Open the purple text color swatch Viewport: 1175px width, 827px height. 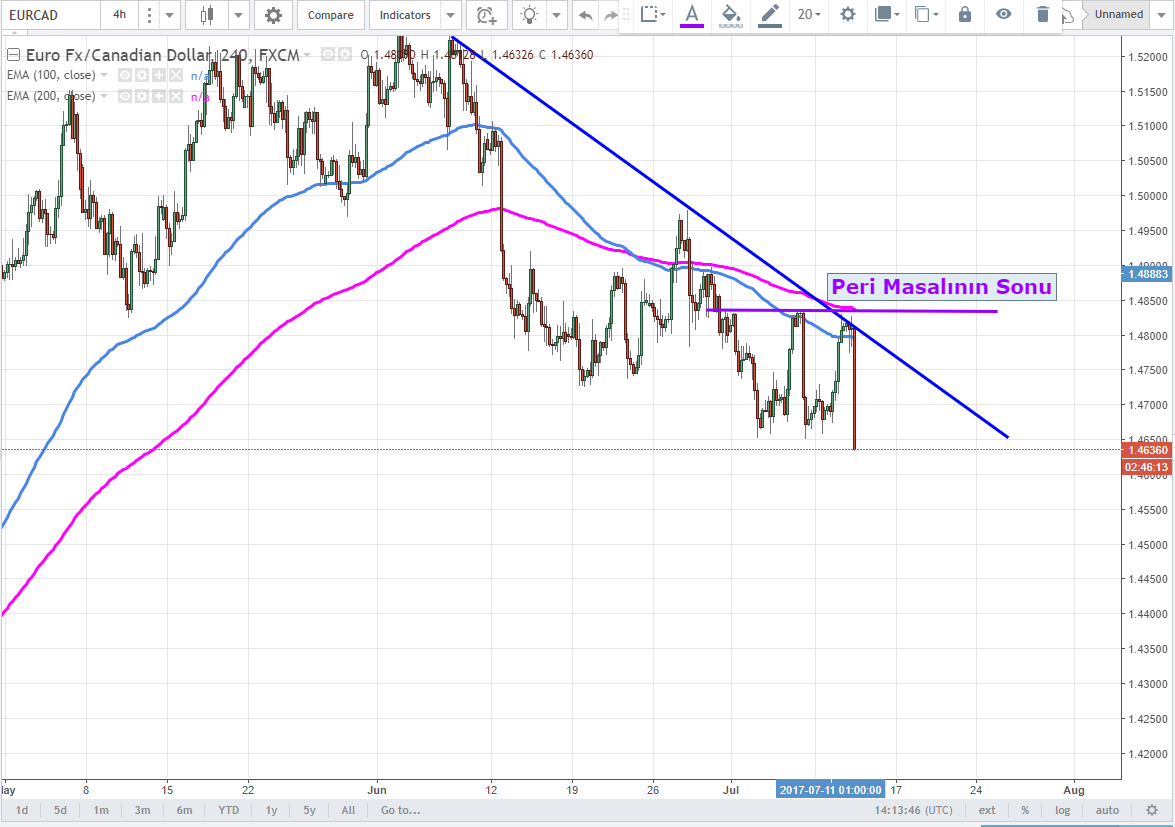pos(691,14)
